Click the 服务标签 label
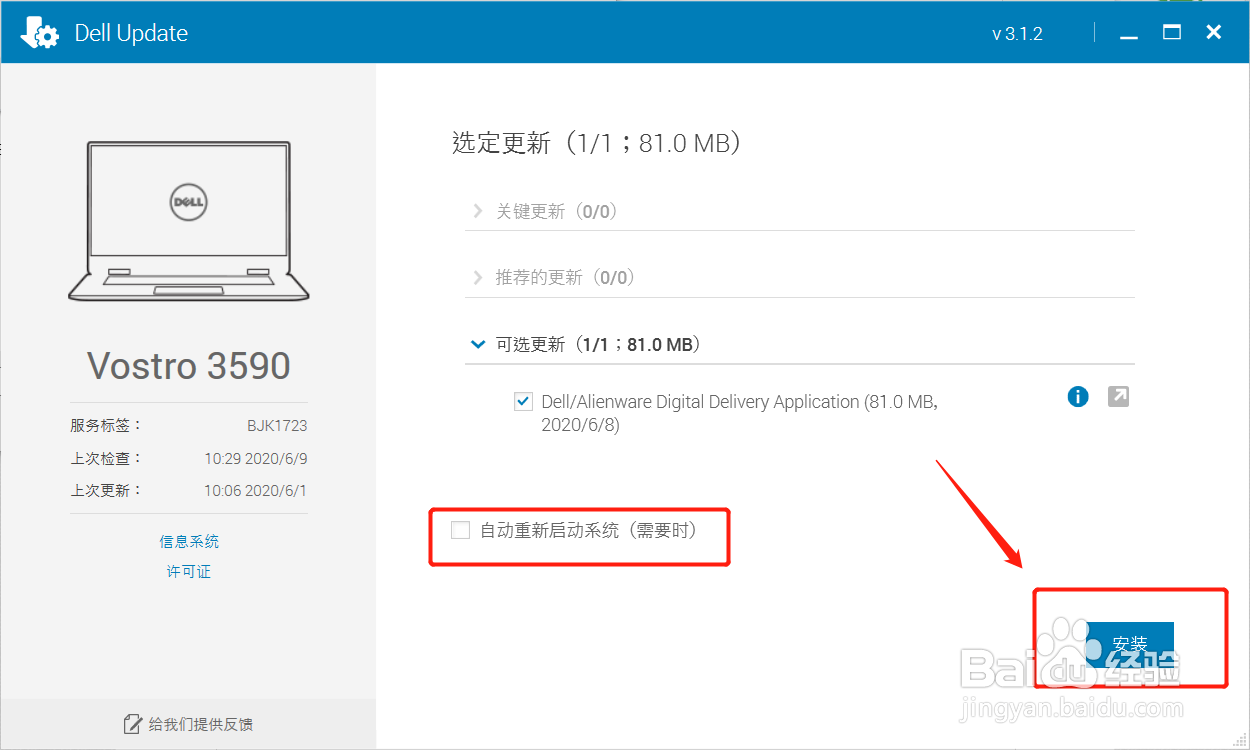This screenshot has width=1250, height=750. click(106, 425)
